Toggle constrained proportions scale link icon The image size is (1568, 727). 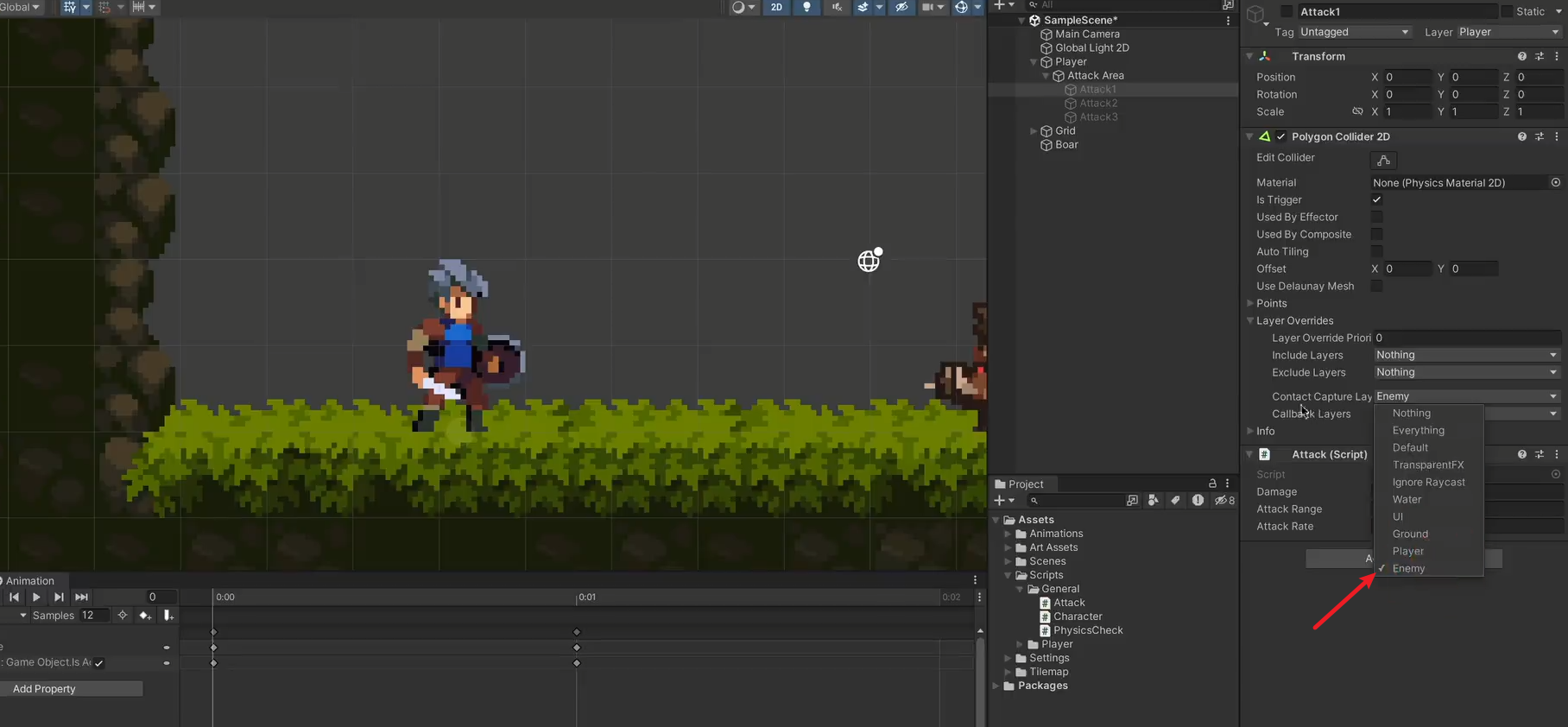(x=1357, y=111)
